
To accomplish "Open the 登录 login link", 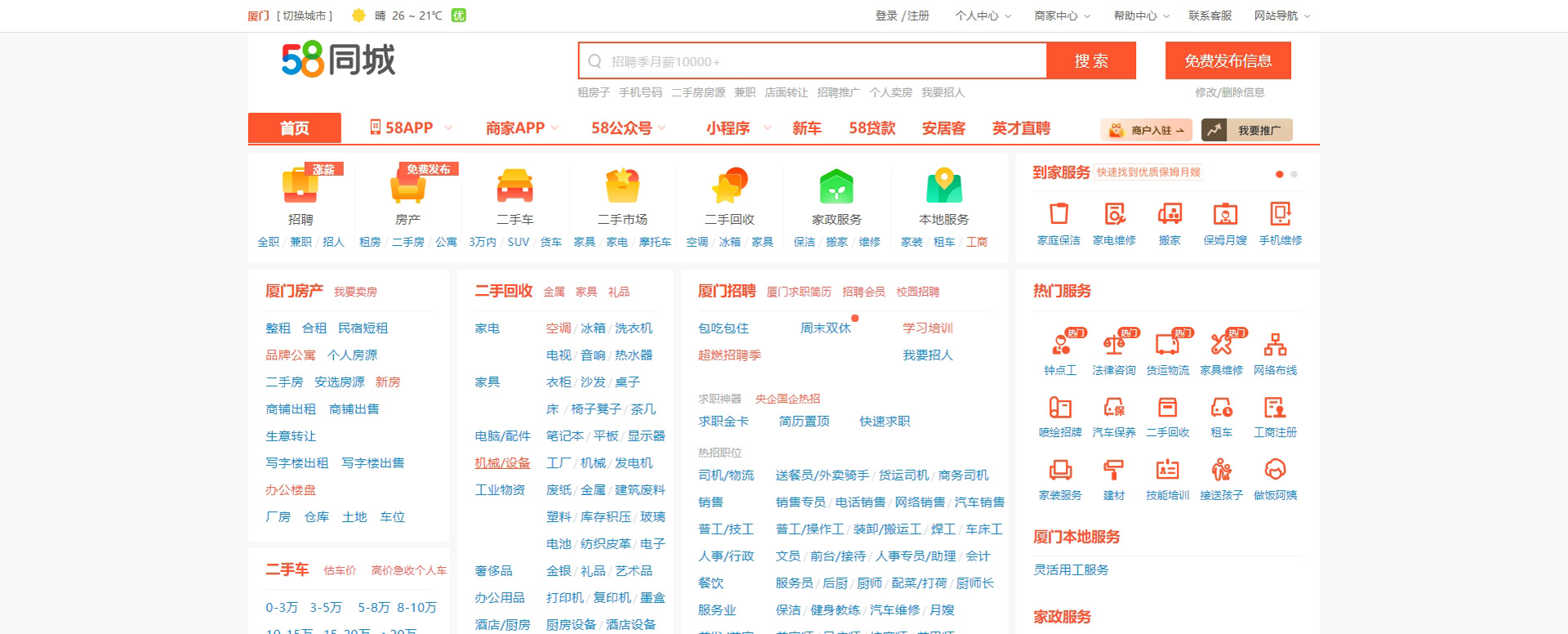I will point(886,16).
